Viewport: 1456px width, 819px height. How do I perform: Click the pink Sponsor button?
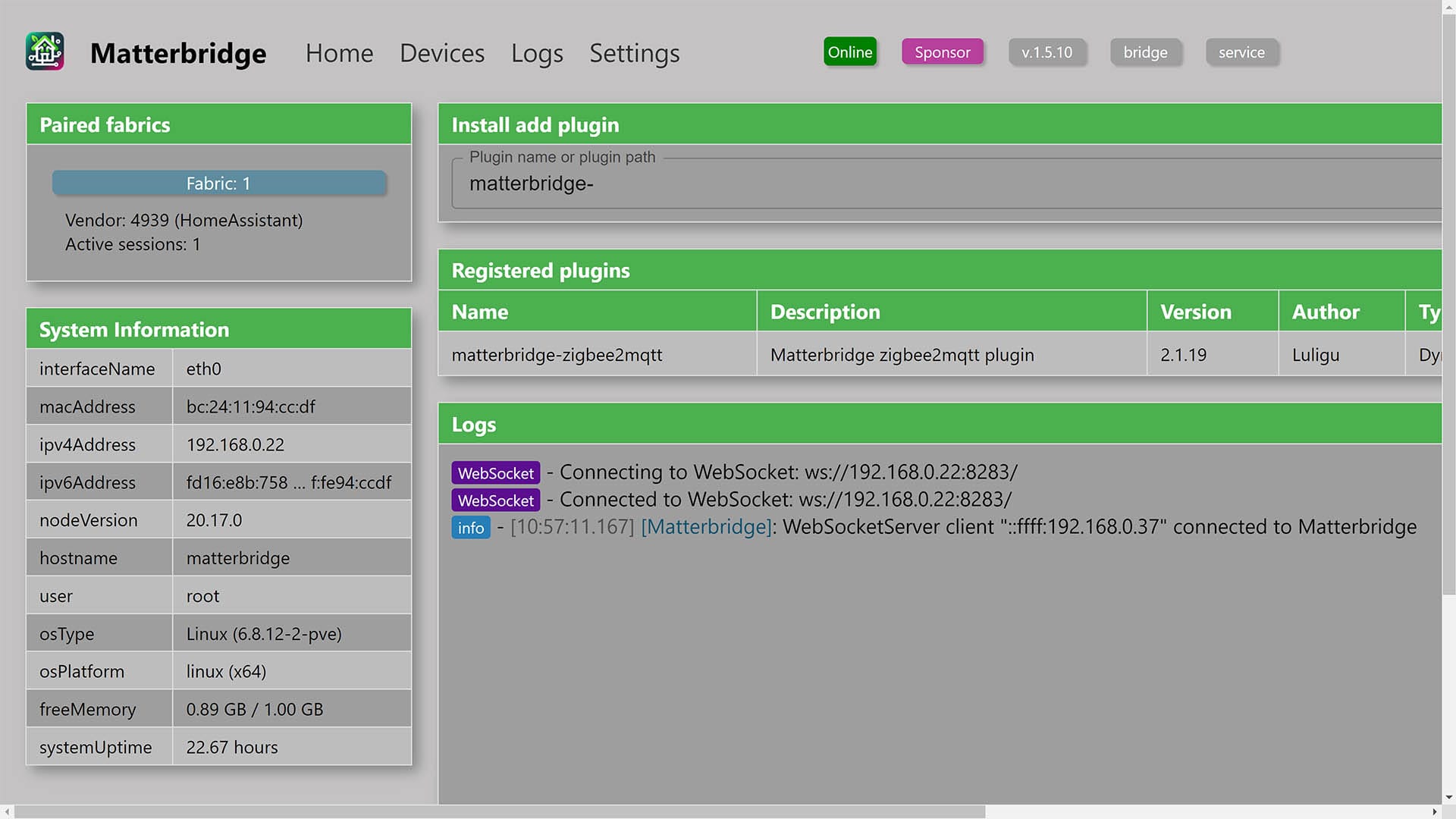pyautogui.click(x=942, y=52)
